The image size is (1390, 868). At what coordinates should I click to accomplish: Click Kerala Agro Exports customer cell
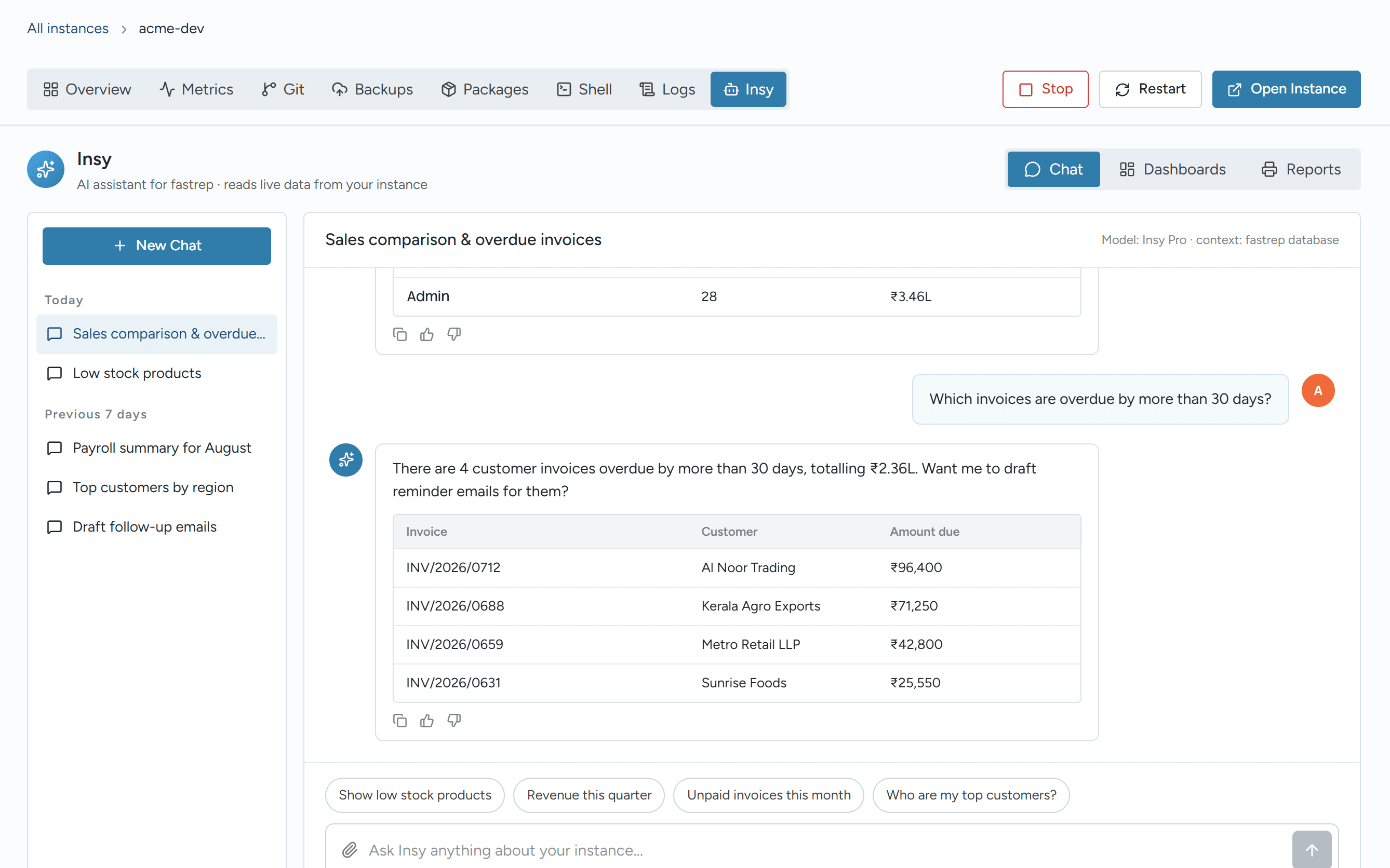click(x=760, y=606)
